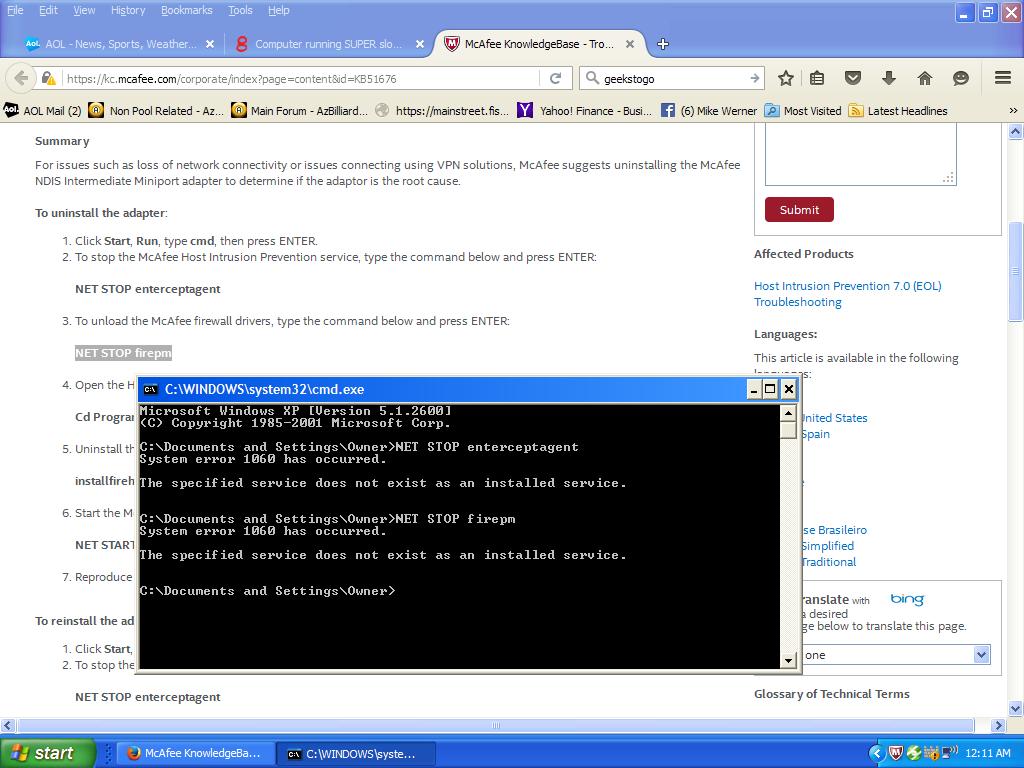The image size is (1024, 768).
Task: Click highlighted NET STOP firepm text
Action: coord(123,353)
